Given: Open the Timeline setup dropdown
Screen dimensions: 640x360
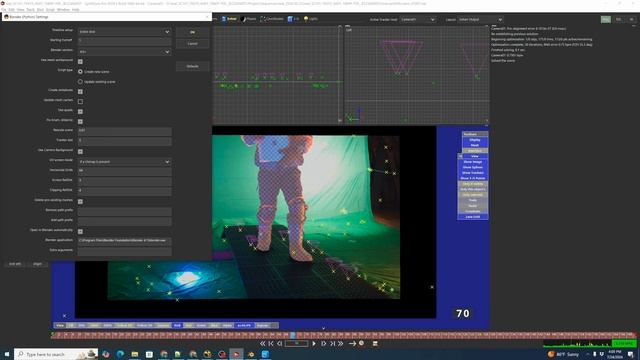Looking at the screenshot, I should 124,31.
